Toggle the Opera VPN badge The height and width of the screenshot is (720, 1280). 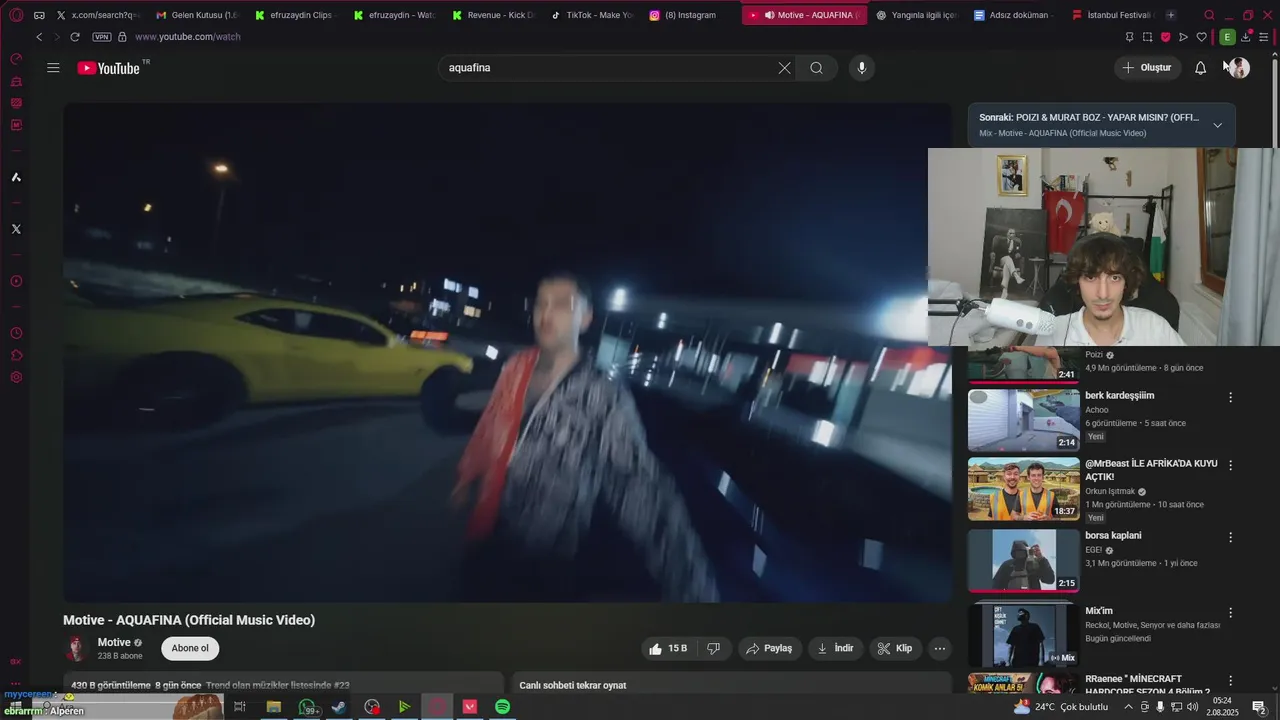coord(102,37)
